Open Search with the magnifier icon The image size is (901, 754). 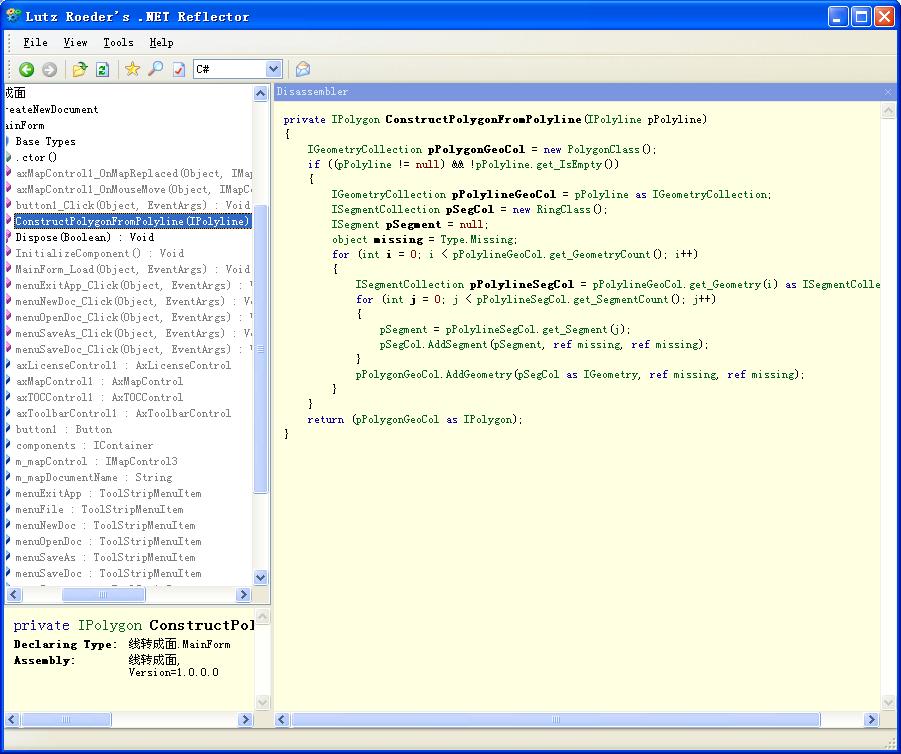155,70
